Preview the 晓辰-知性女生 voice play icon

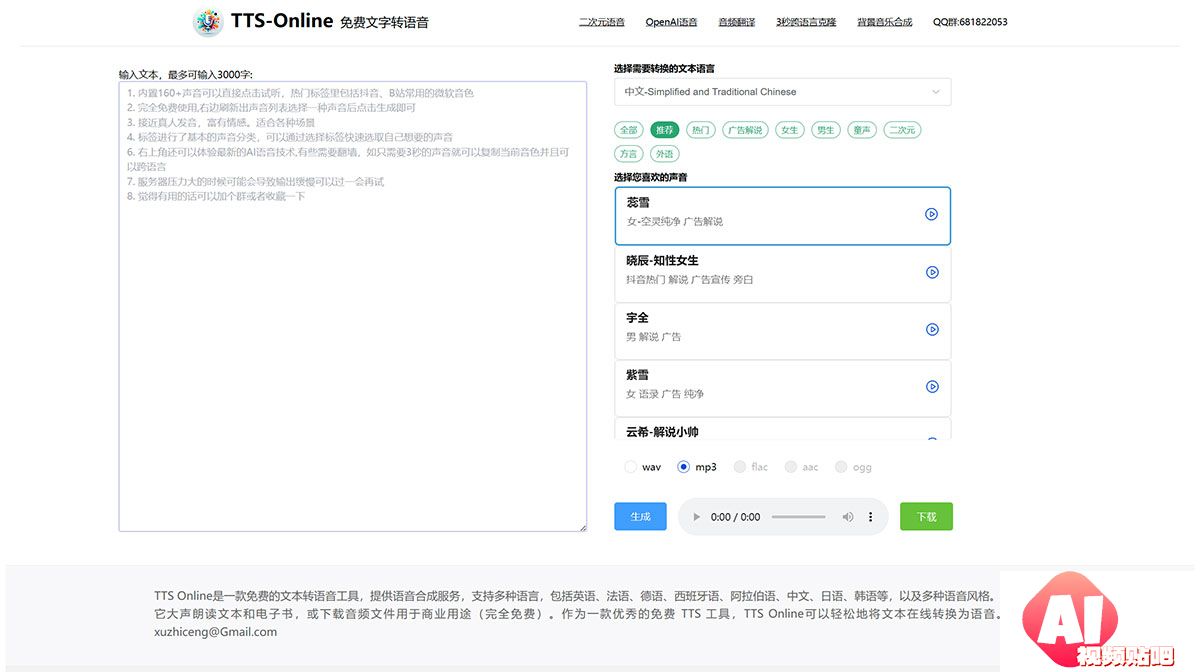[932, 272]
